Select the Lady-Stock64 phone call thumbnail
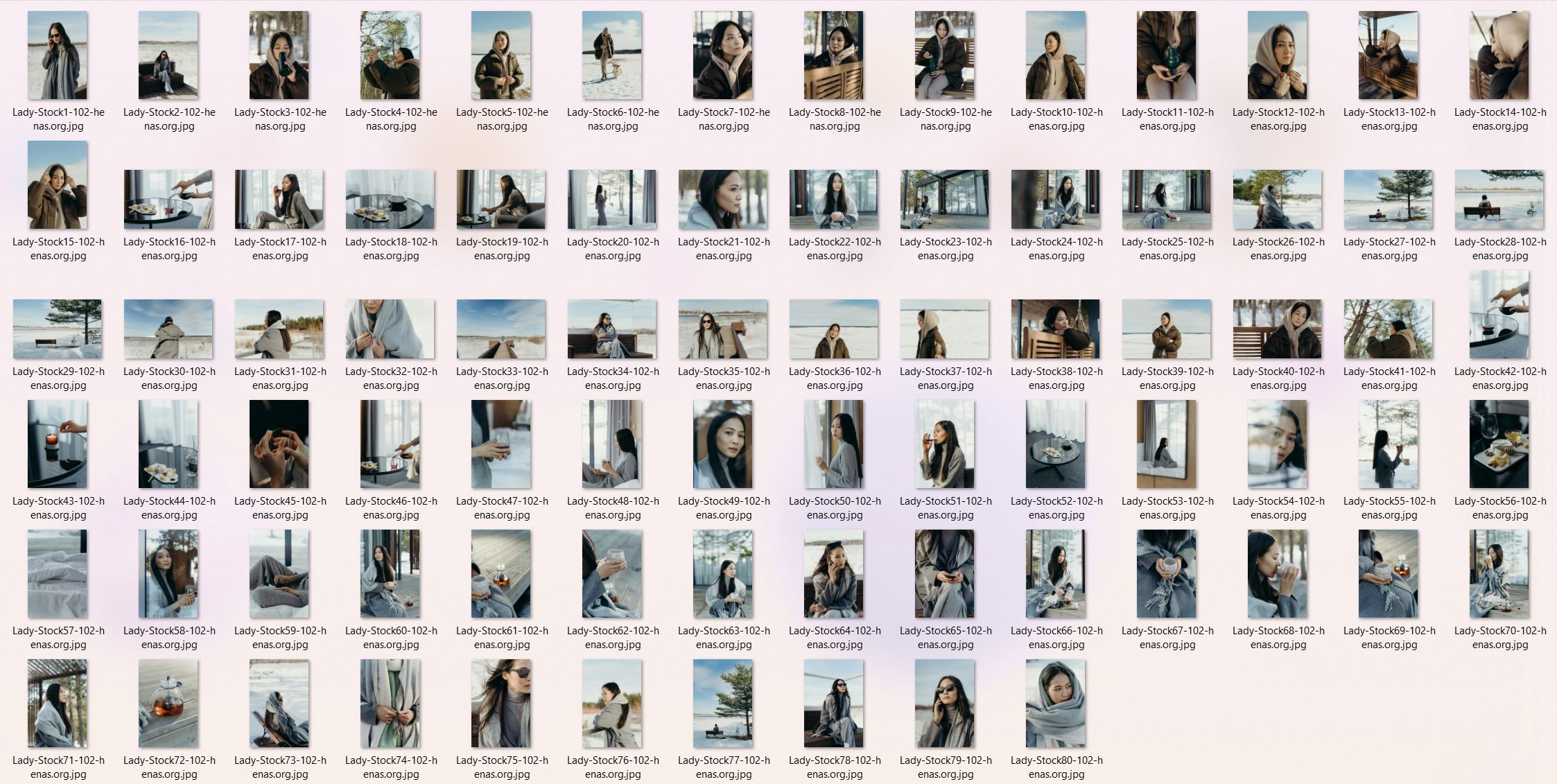The height and width of the screenshot is (784, 1557). tap(834, 573)
